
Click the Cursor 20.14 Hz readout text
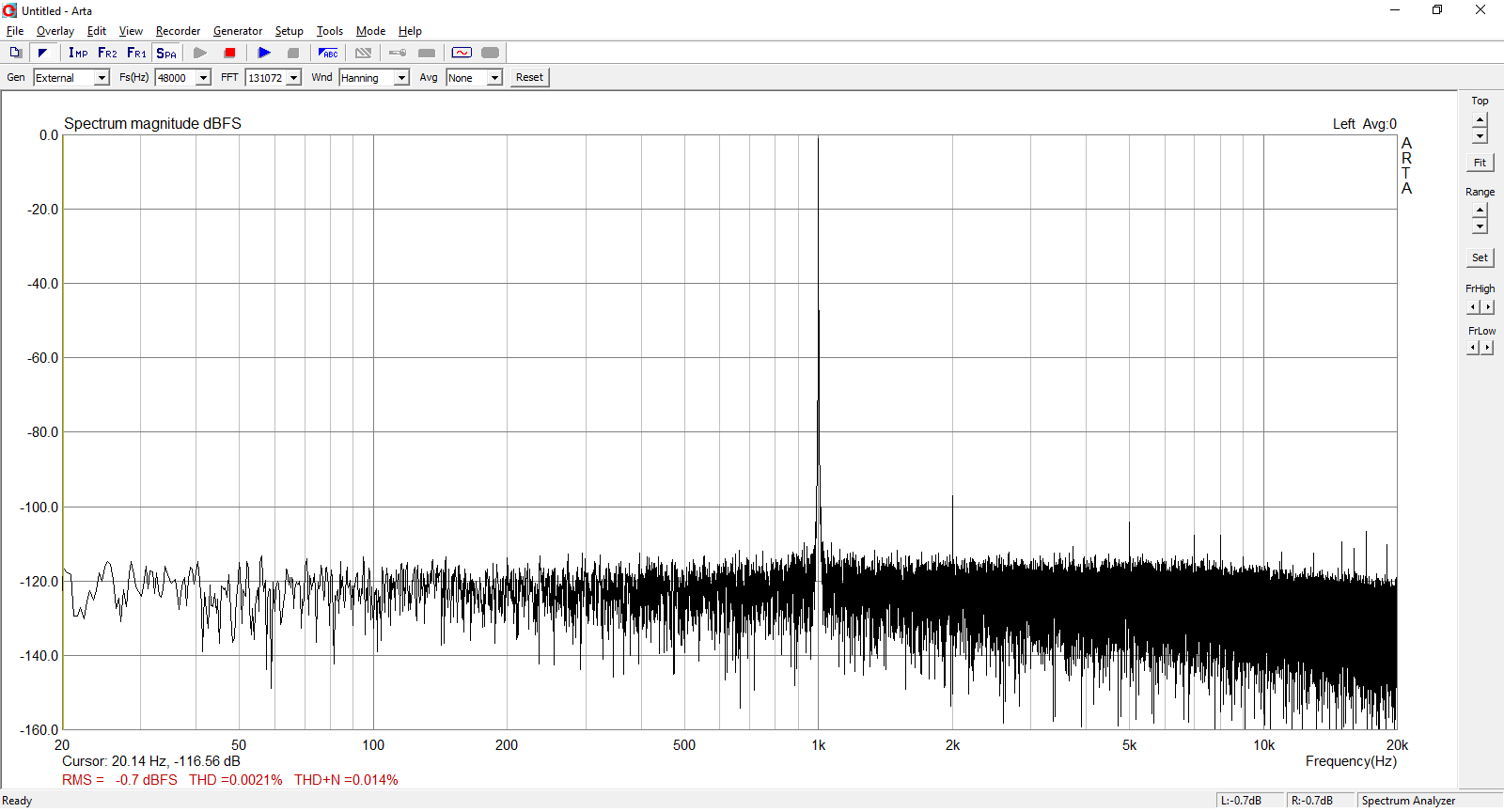(150, 761)
